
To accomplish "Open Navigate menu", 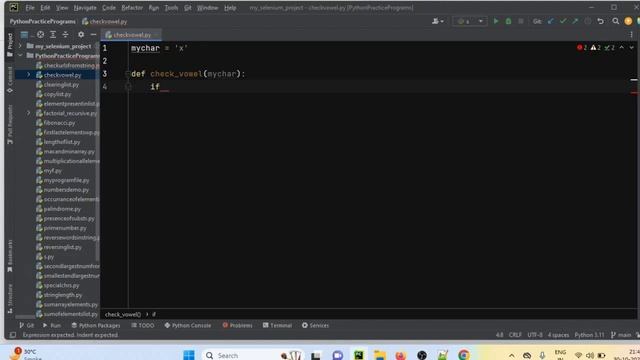I will [85, 8].
